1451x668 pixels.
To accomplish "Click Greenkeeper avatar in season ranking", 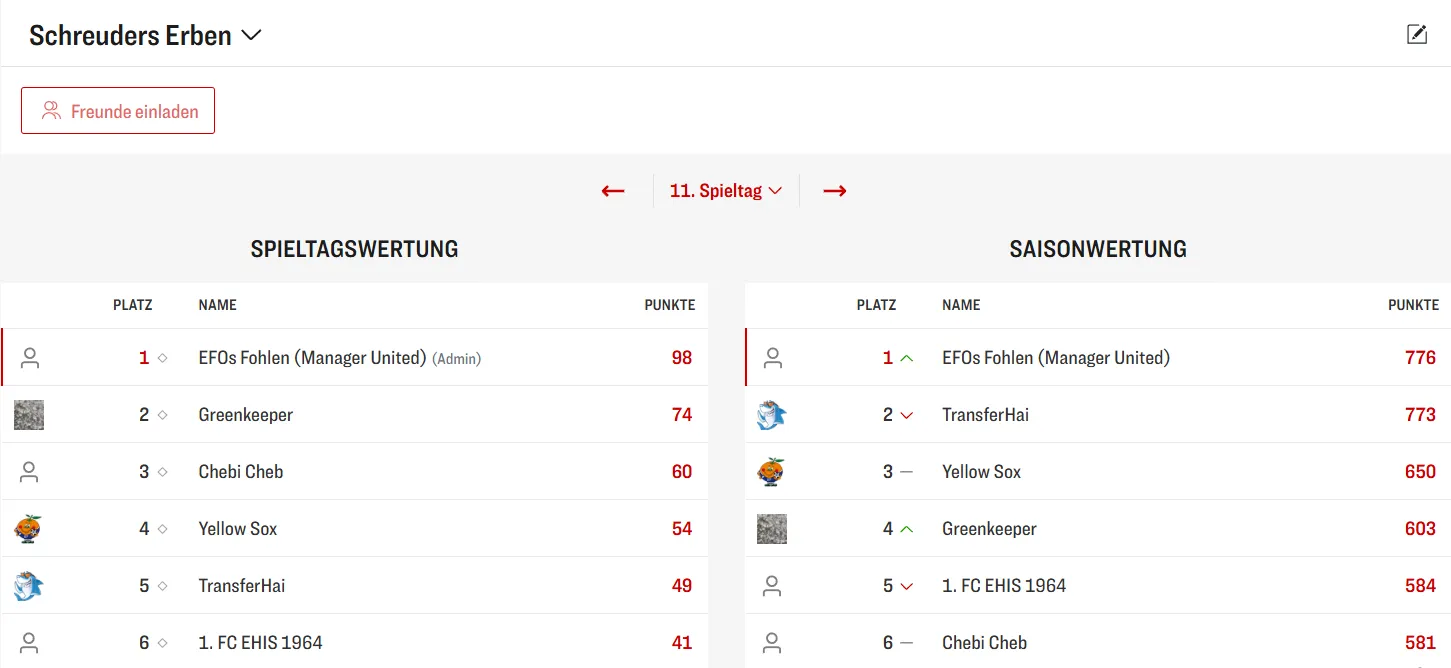I will click(771, 529).
